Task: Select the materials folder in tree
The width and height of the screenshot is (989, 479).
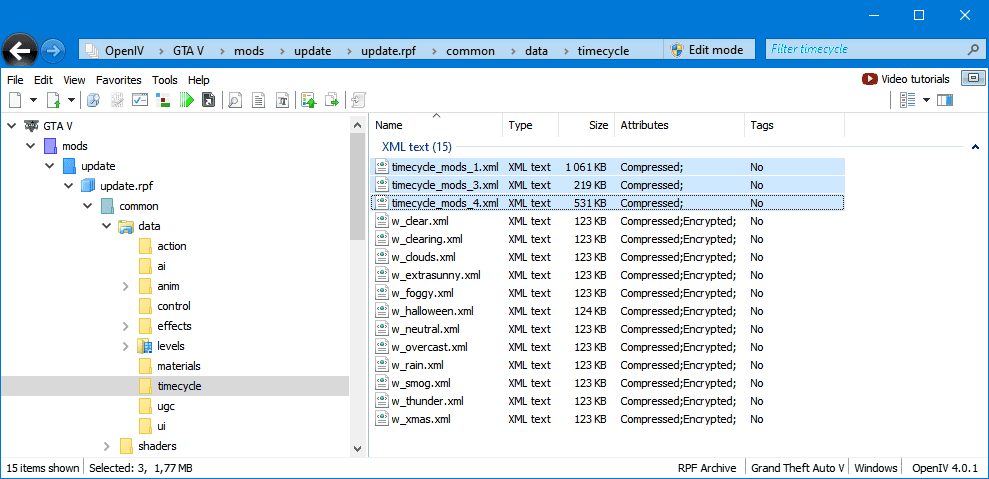Action: tap(178, 366)
